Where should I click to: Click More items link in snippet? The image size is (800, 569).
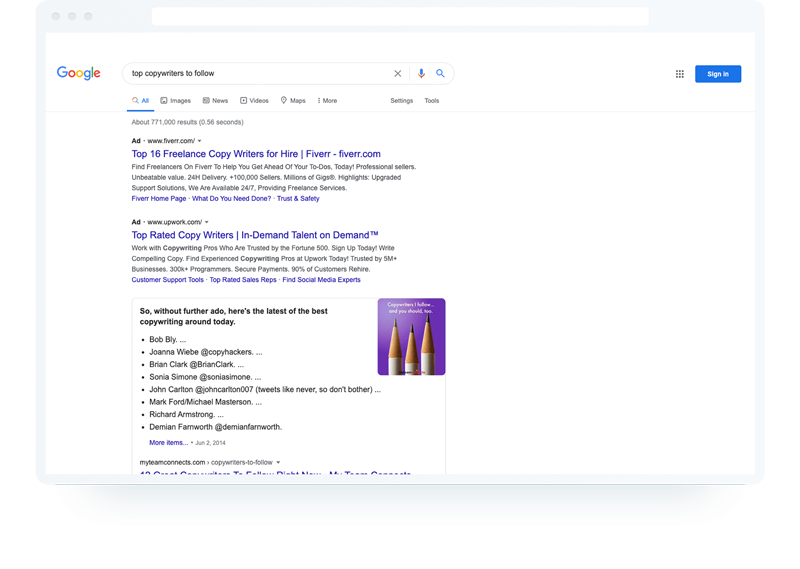point(168,442)
